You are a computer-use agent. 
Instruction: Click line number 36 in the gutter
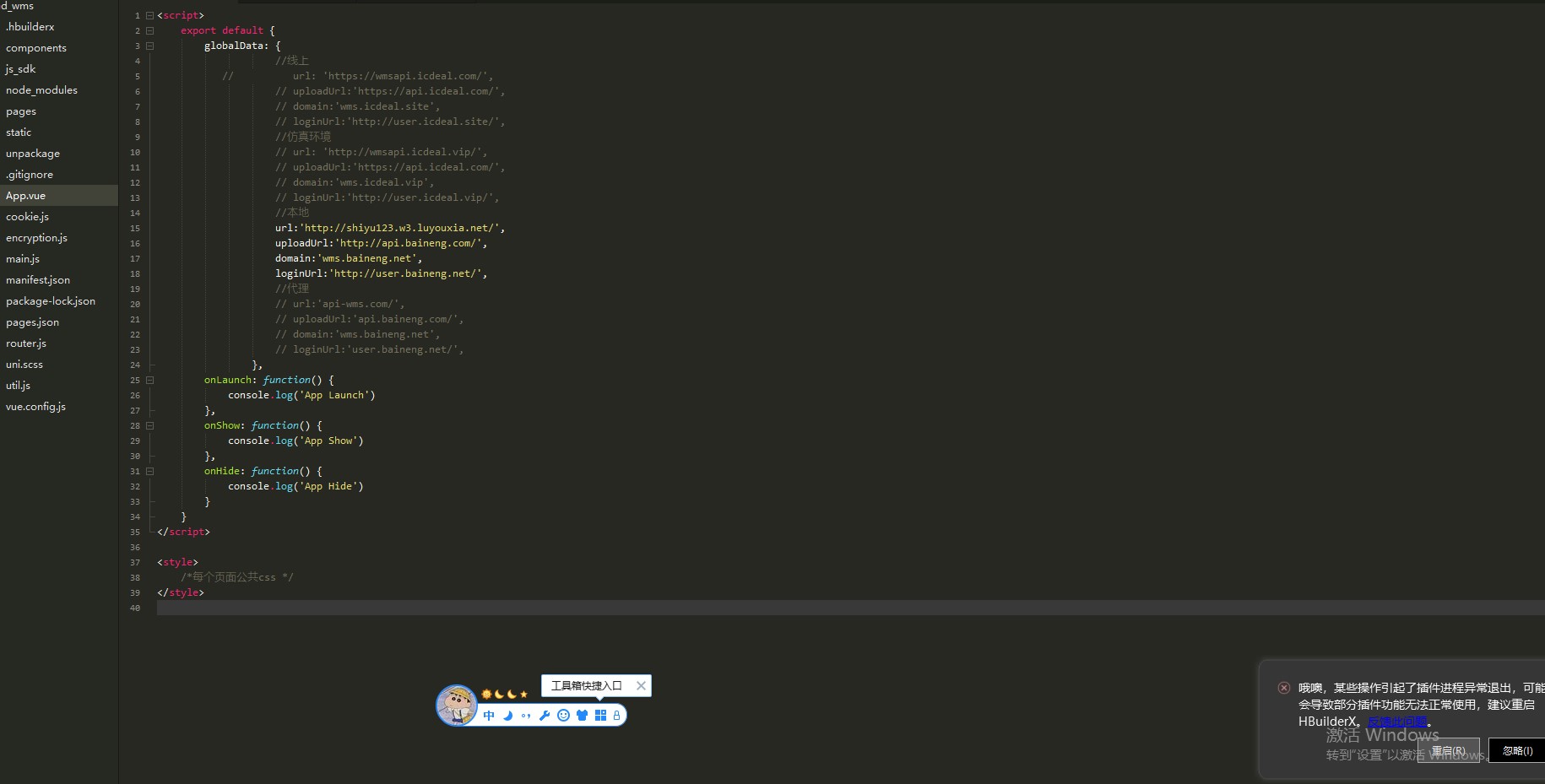click(135, 547)
